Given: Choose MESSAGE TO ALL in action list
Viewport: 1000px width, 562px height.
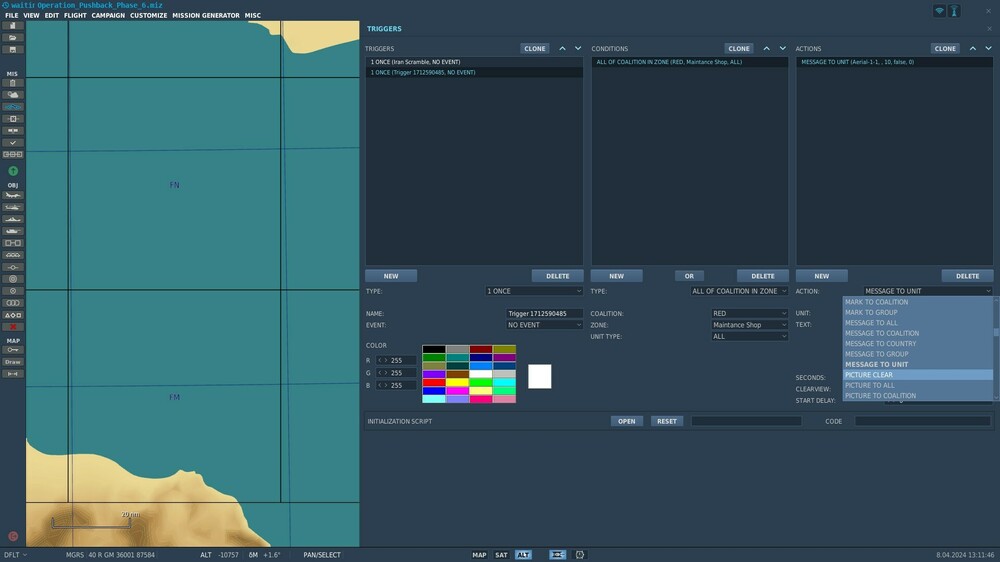Looking at the screenshot, I should (918, 323).
